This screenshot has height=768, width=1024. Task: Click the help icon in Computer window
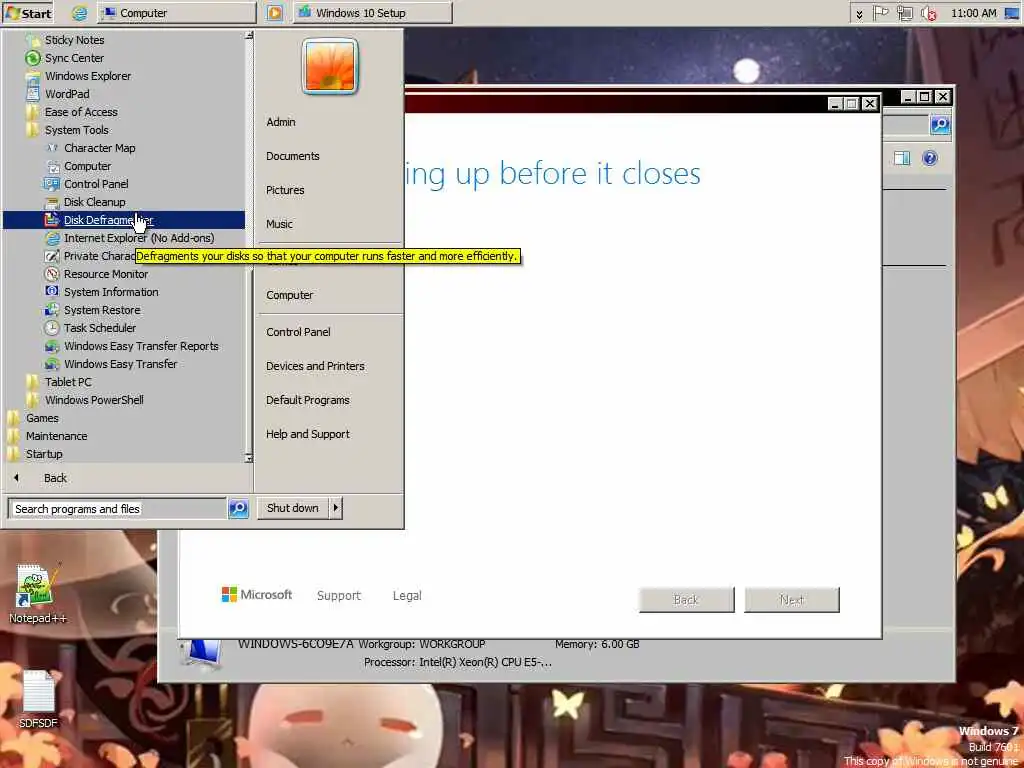930,157
